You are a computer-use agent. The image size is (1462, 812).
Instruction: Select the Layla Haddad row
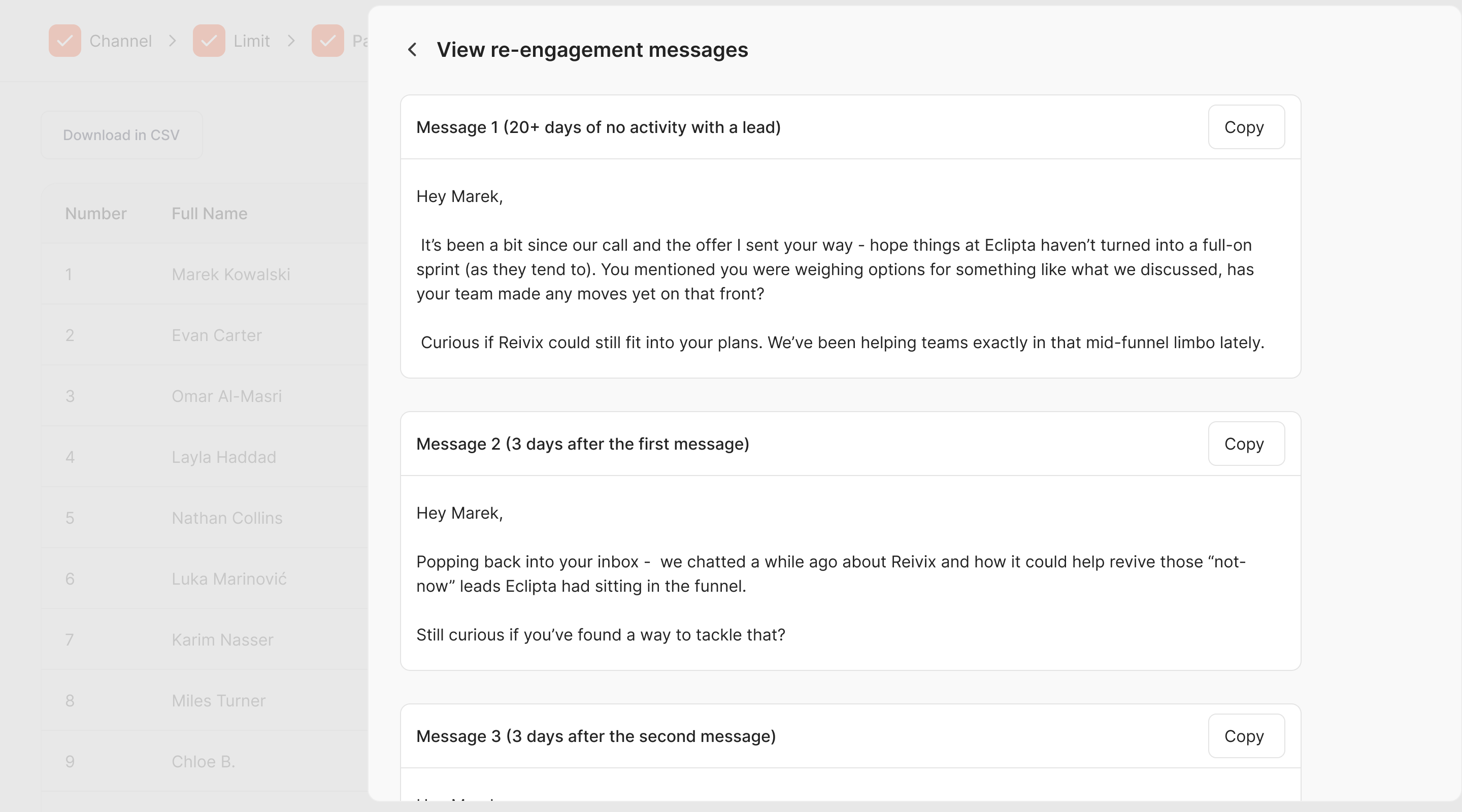click(223, 457)
